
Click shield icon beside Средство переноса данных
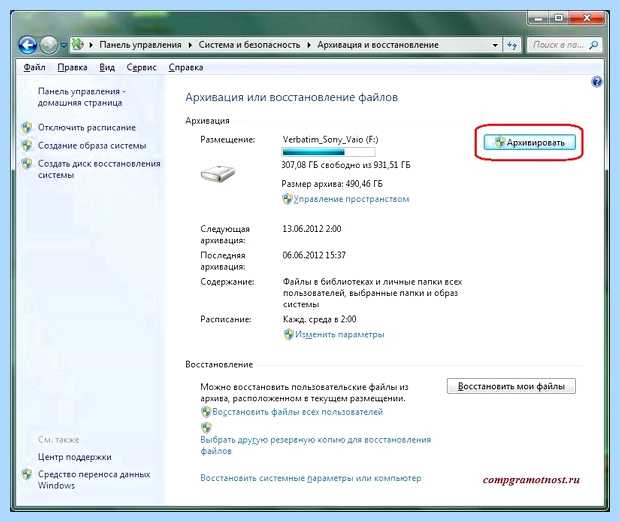(26, 474)
